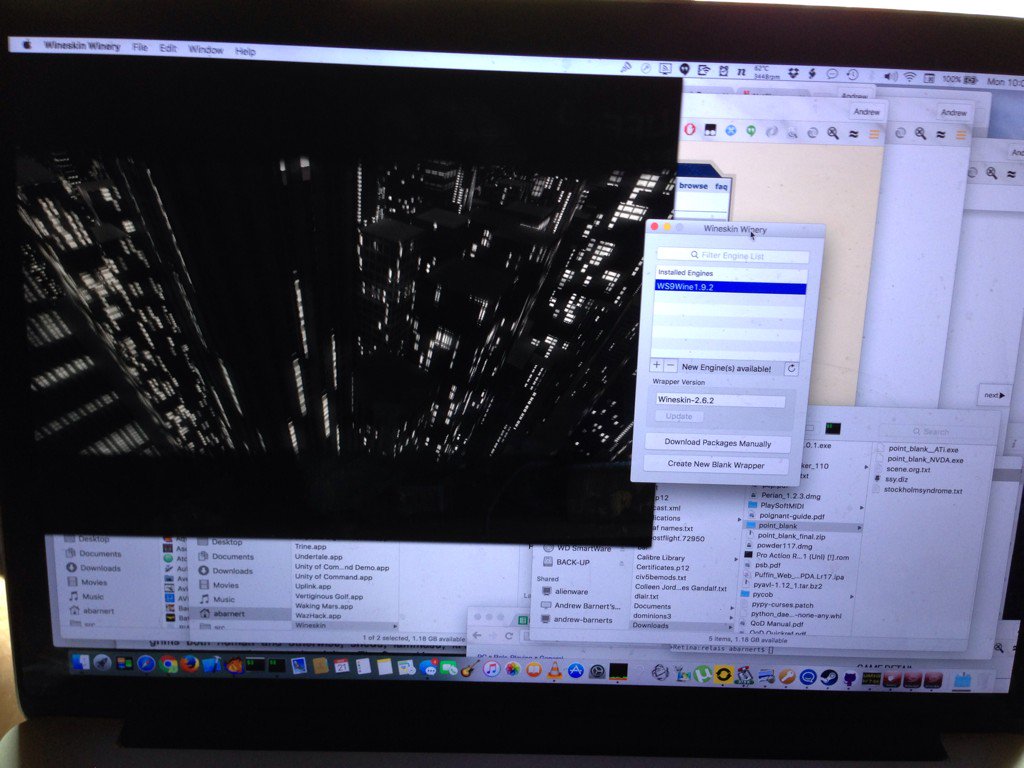Expand the dominions3 folder arrow
The height and width of the screenshot is (768, 1024).
[732, 617]
